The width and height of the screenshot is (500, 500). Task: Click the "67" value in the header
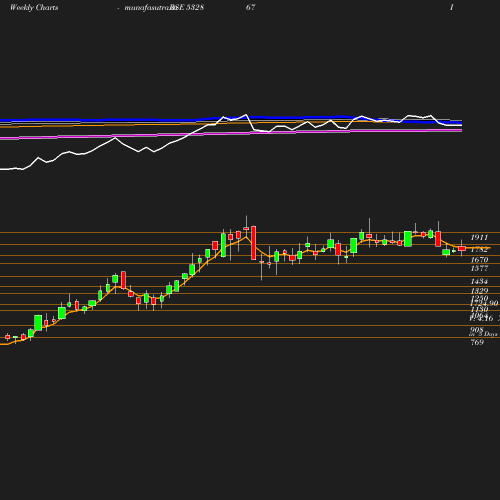point(250,7)
